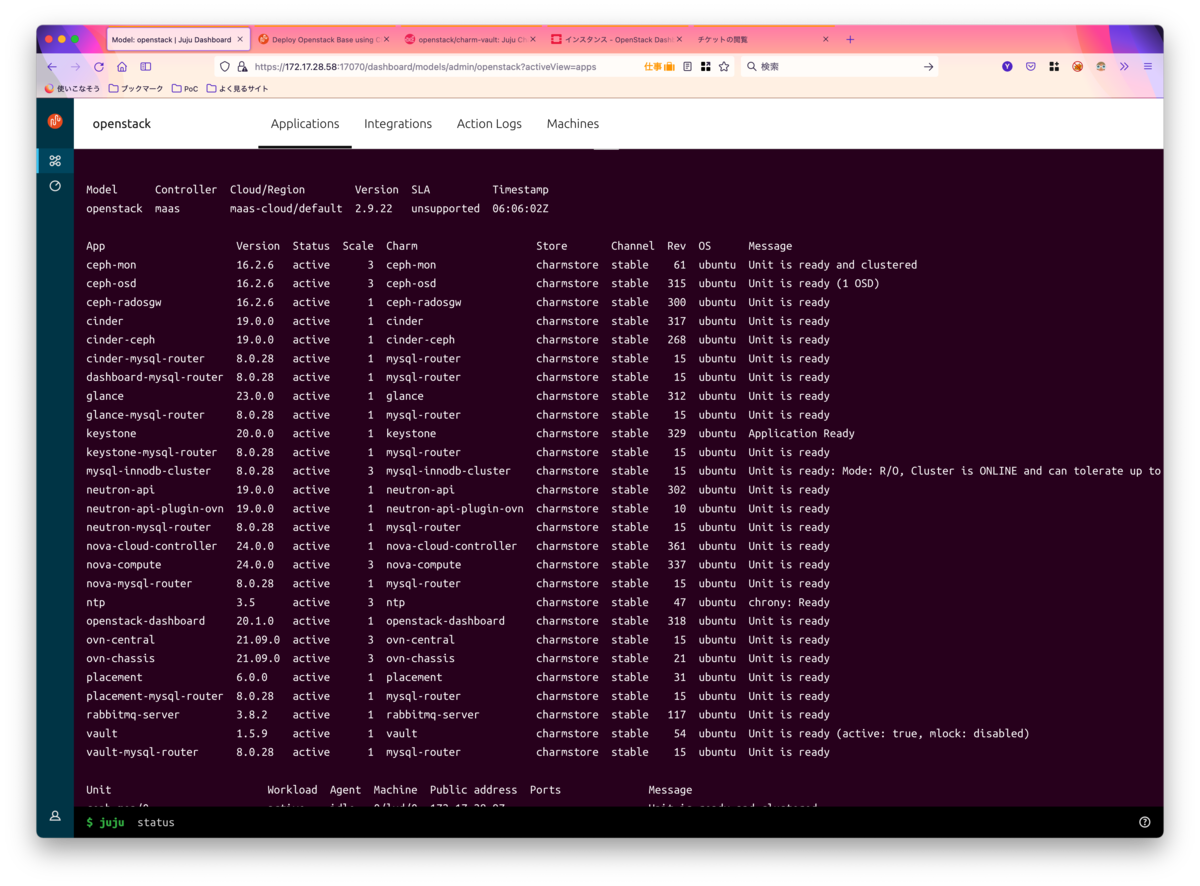
Task: Open the Firefox hamburger menu
Action: click(x=1147, y=67)
